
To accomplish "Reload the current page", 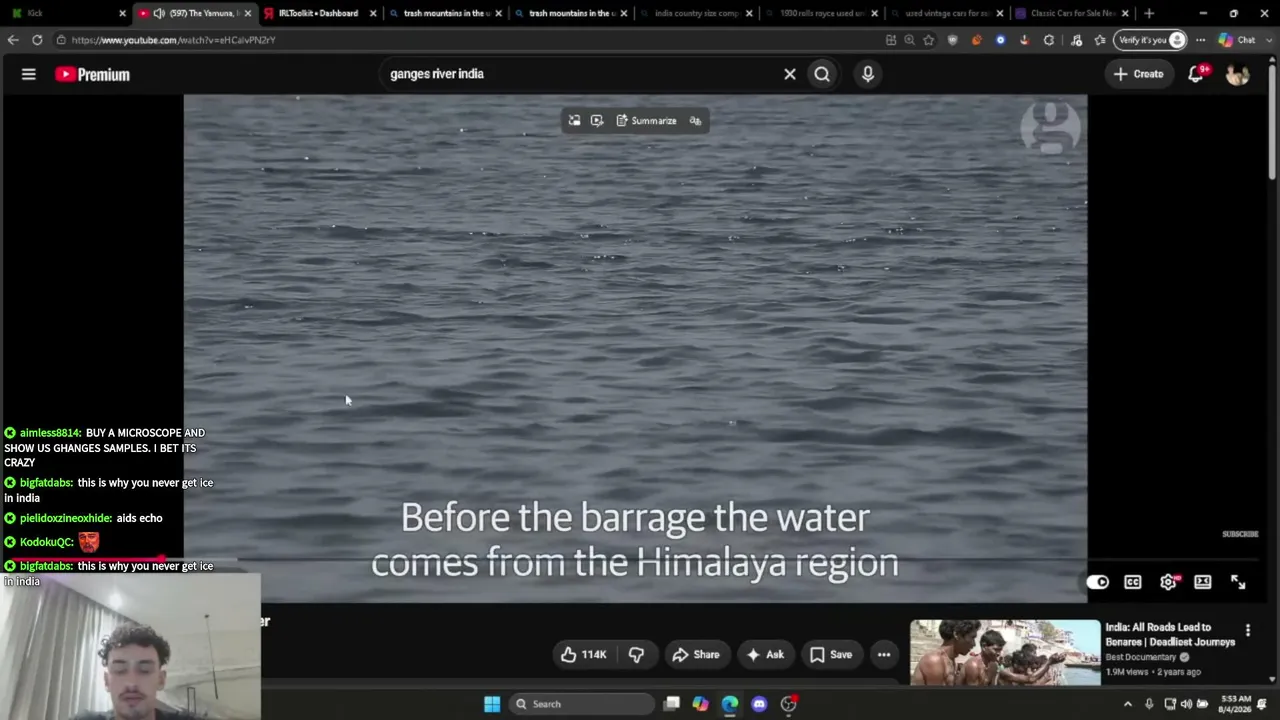I will click(37, 40).
